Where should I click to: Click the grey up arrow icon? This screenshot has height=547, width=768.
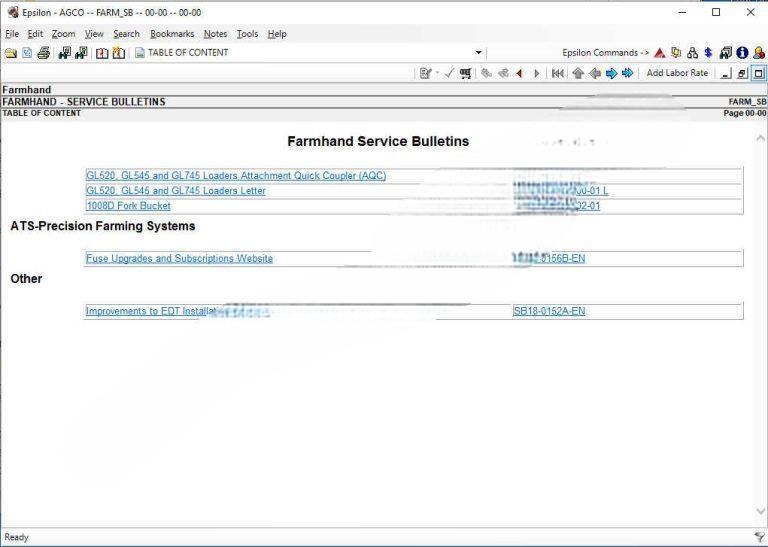578,73
